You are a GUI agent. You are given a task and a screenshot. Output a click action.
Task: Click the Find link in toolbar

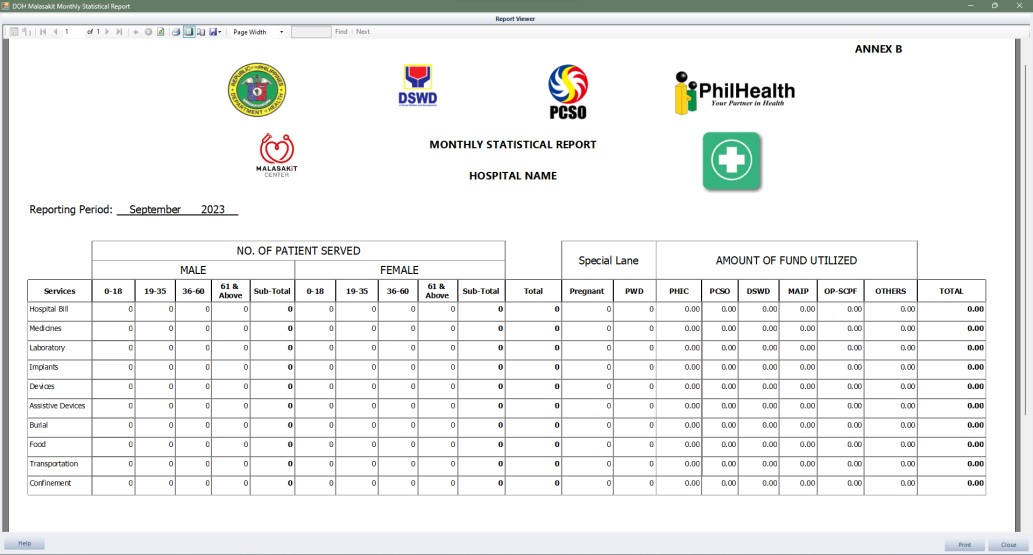click(x=341, y=32)
